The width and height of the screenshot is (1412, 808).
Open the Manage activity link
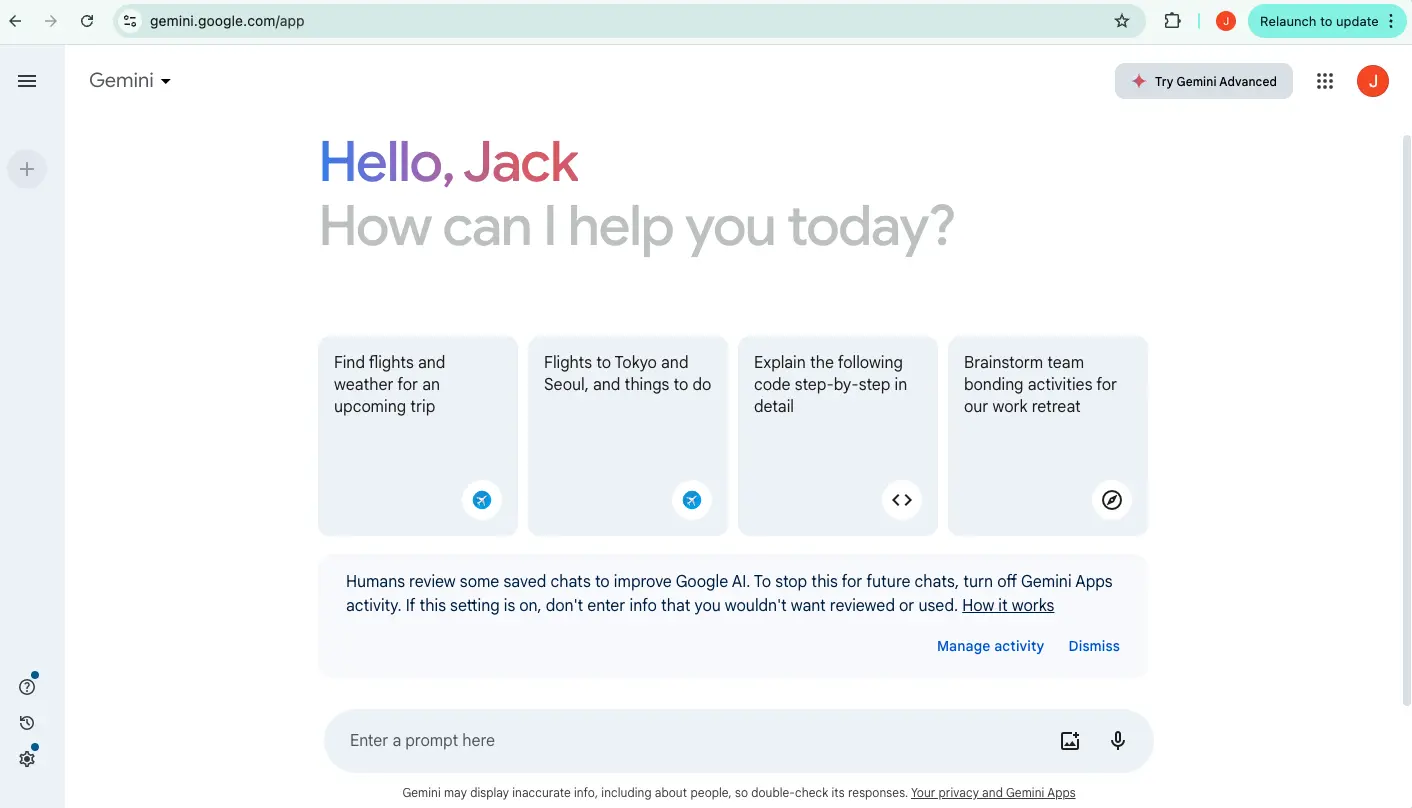click(x=990, y=646)
